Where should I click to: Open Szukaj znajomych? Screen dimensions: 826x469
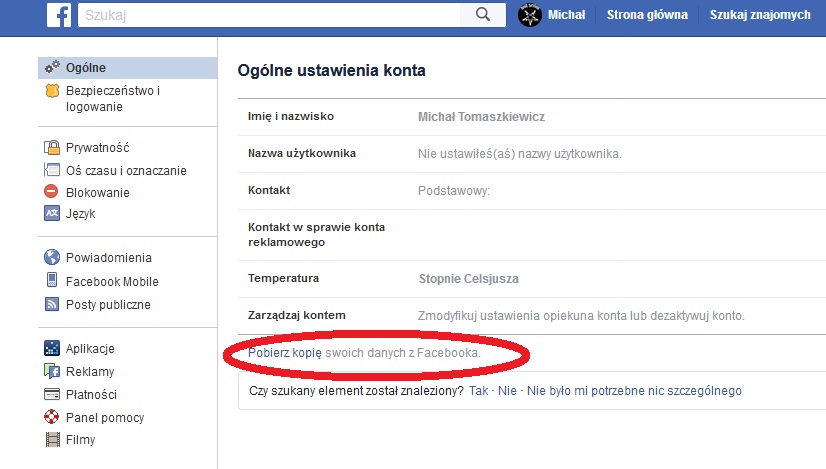coord(760,15)
